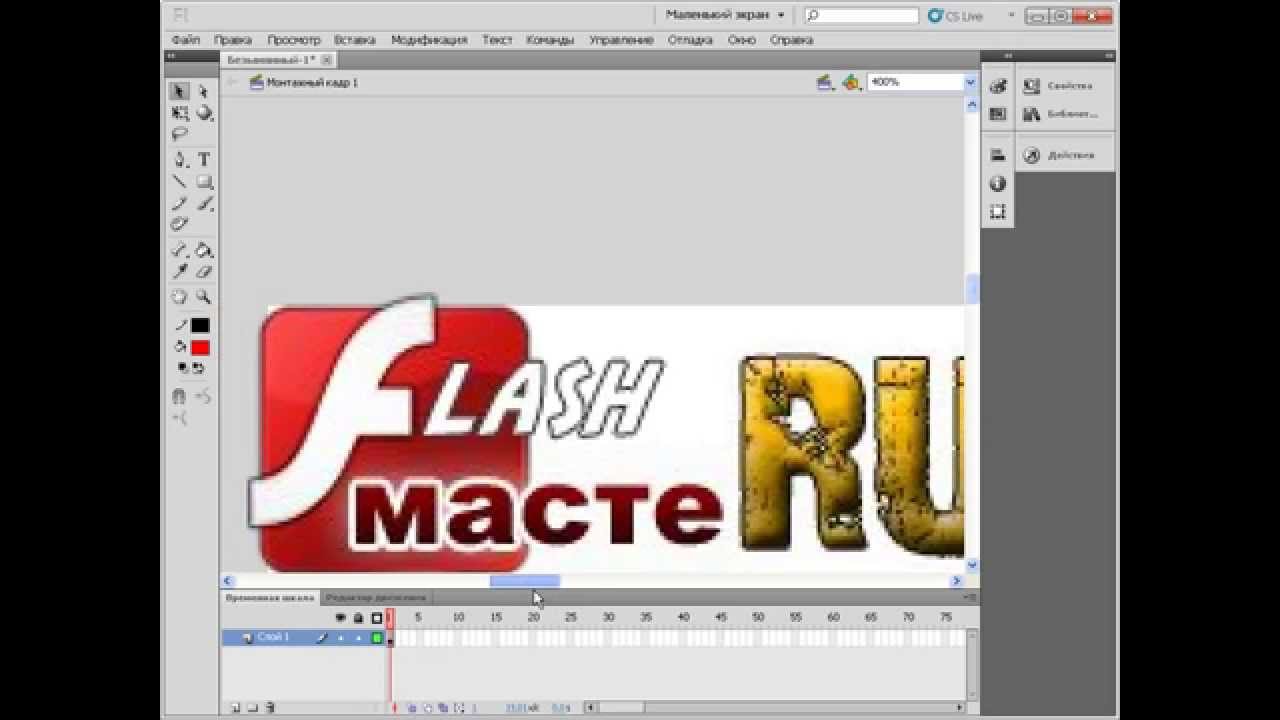Viewport: 1280px width, 720px height.
Task: Toggle Слой 1 green outline square
Action: (377, 637)
